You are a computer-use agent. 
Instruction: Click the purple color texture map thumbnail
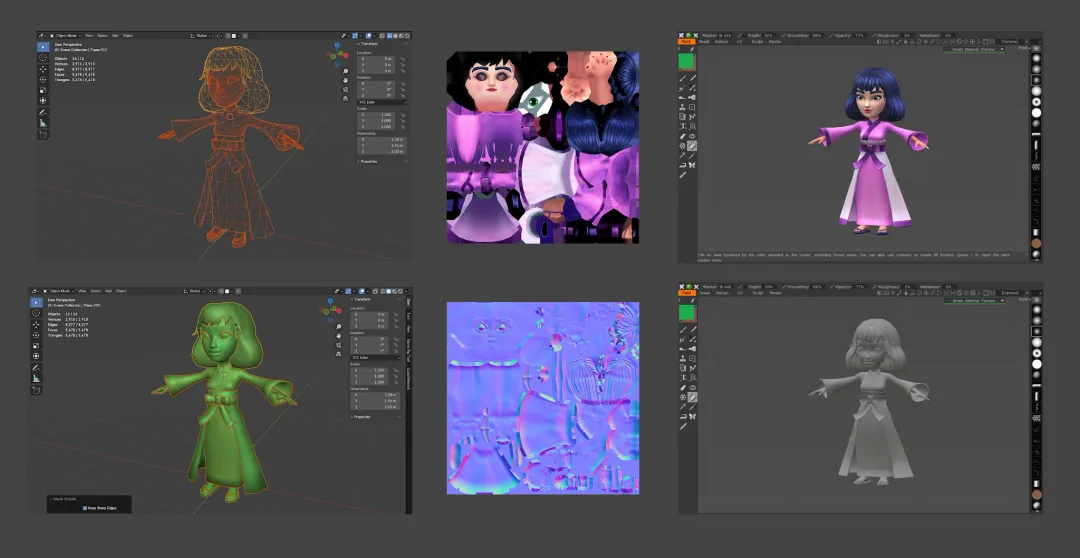pyautogui.click(x=543, y=147)
